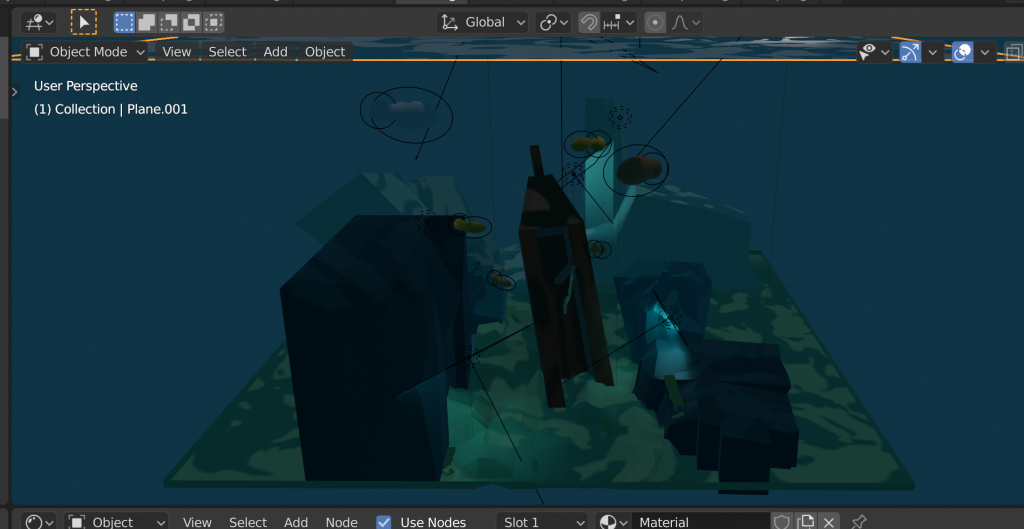Choose the Set new selection mode icon
Viewport: 1024px width, 529px height.
tap(124, 22)
